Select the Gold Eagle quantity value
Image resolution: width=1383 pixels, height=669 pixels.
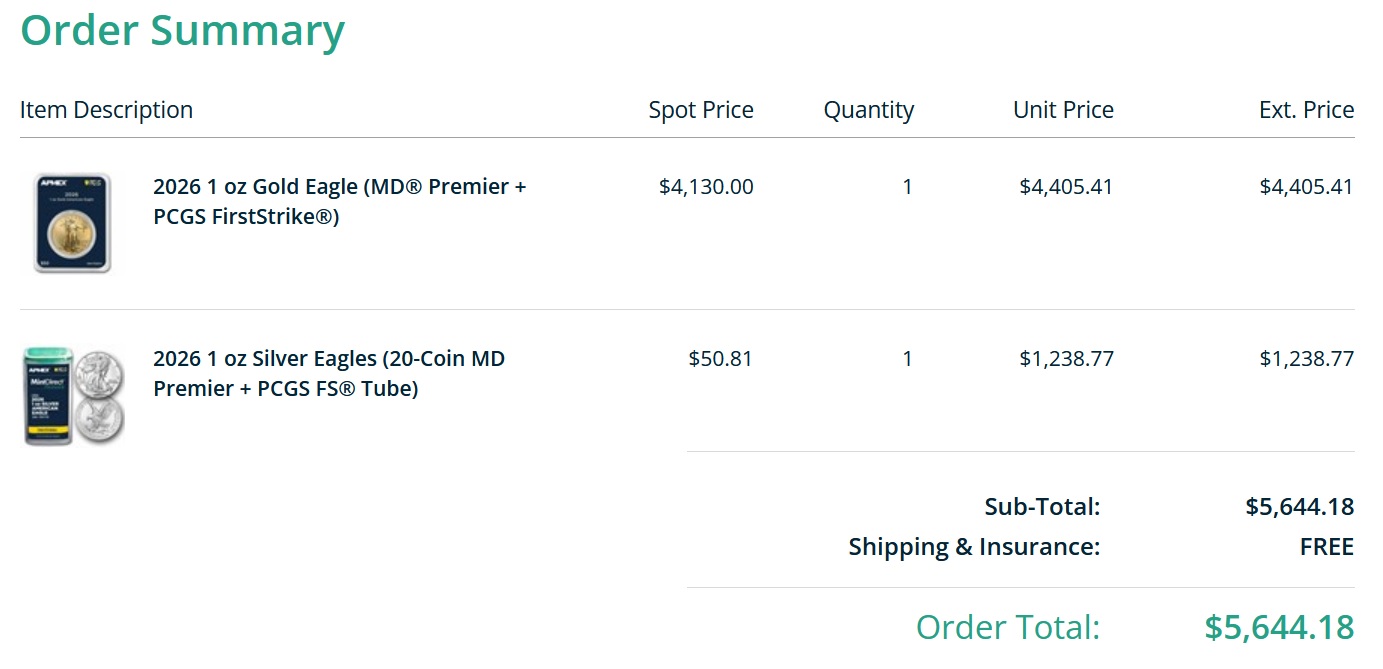[x=907, y=187]
